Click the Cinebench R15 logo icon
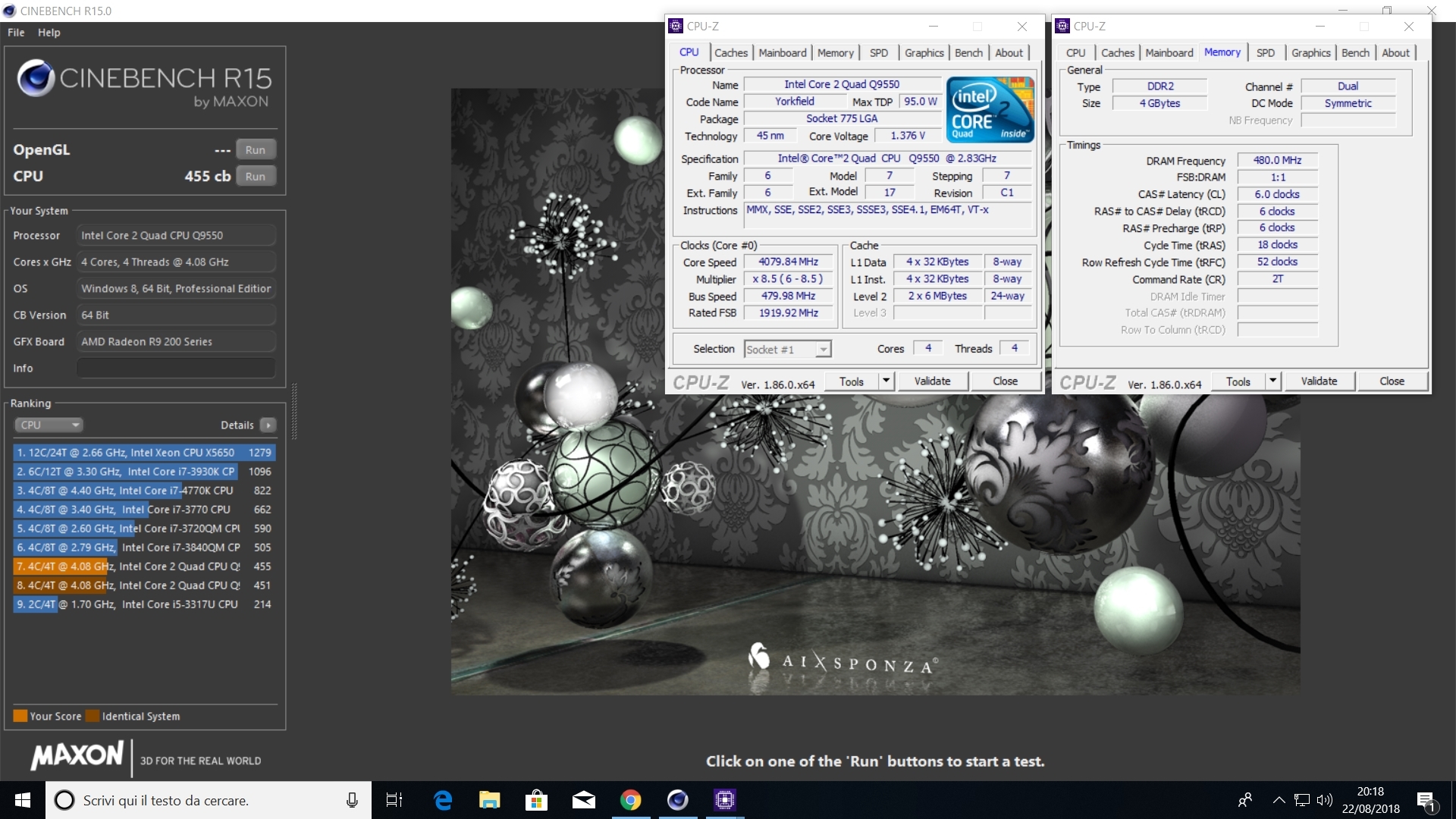1456x819 pixels. pyautogui.click(x=36, y=78)
